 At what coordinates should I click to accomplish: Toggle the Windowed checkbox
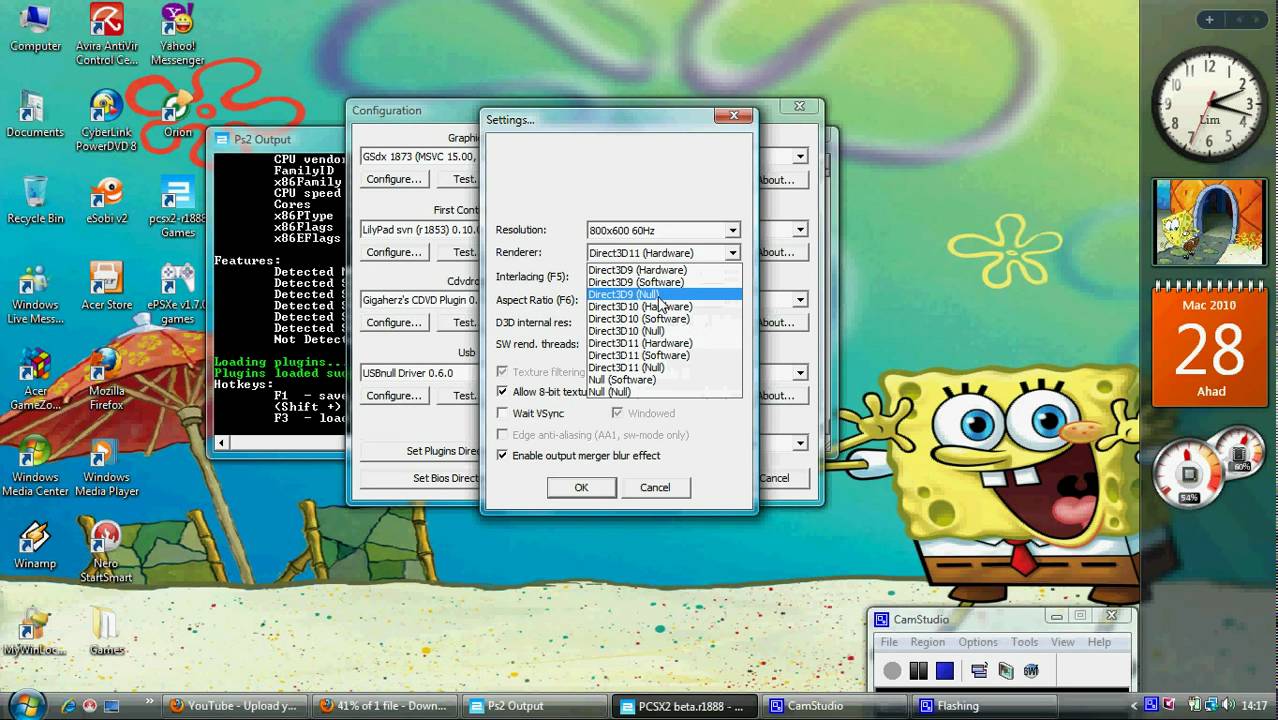point(617,413)
